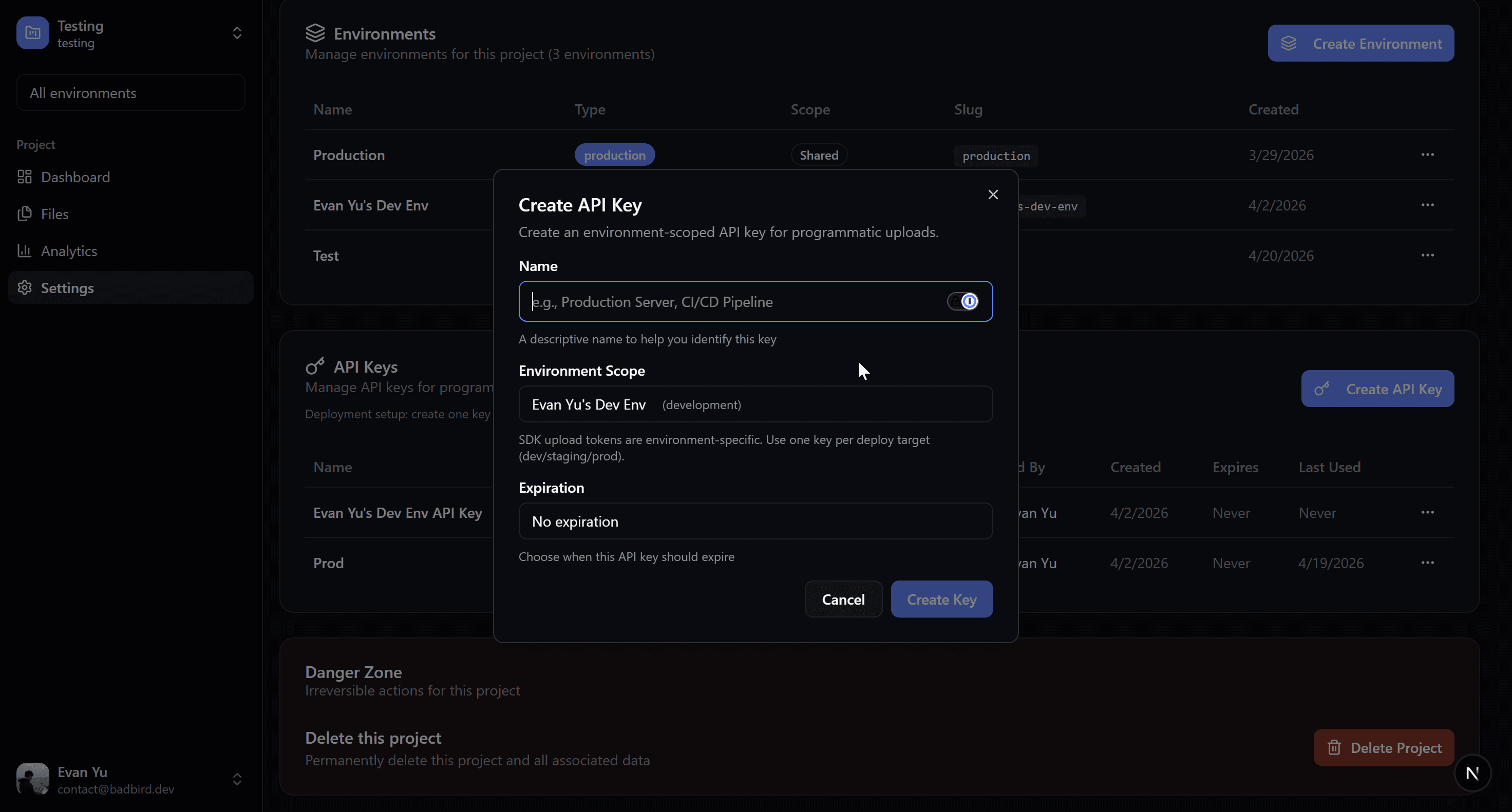Click Test environment name
The width and height of the screenshot is (1512, 812).
pos(326,256)
